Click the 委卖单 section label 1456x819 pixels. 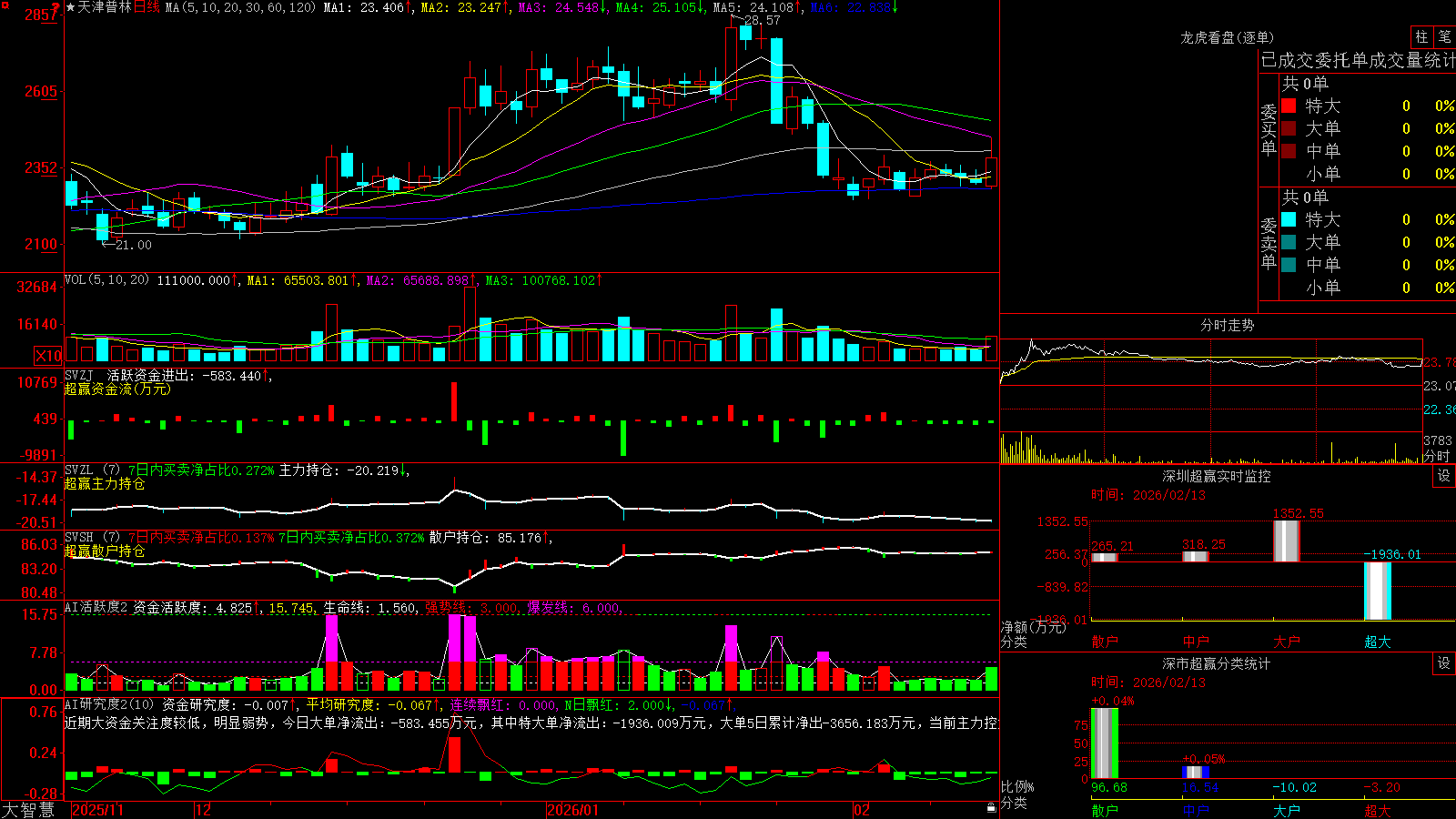(x=1269, y=243)
